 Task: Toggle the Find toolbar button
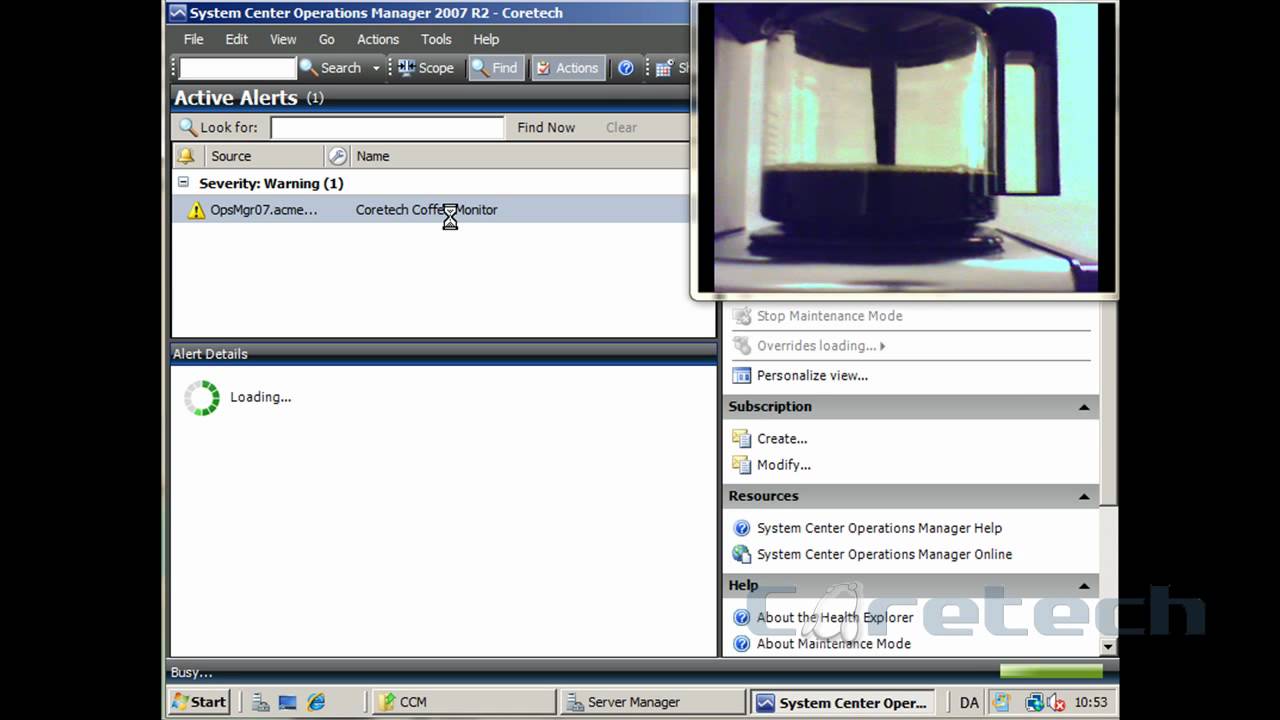(495, 68)
